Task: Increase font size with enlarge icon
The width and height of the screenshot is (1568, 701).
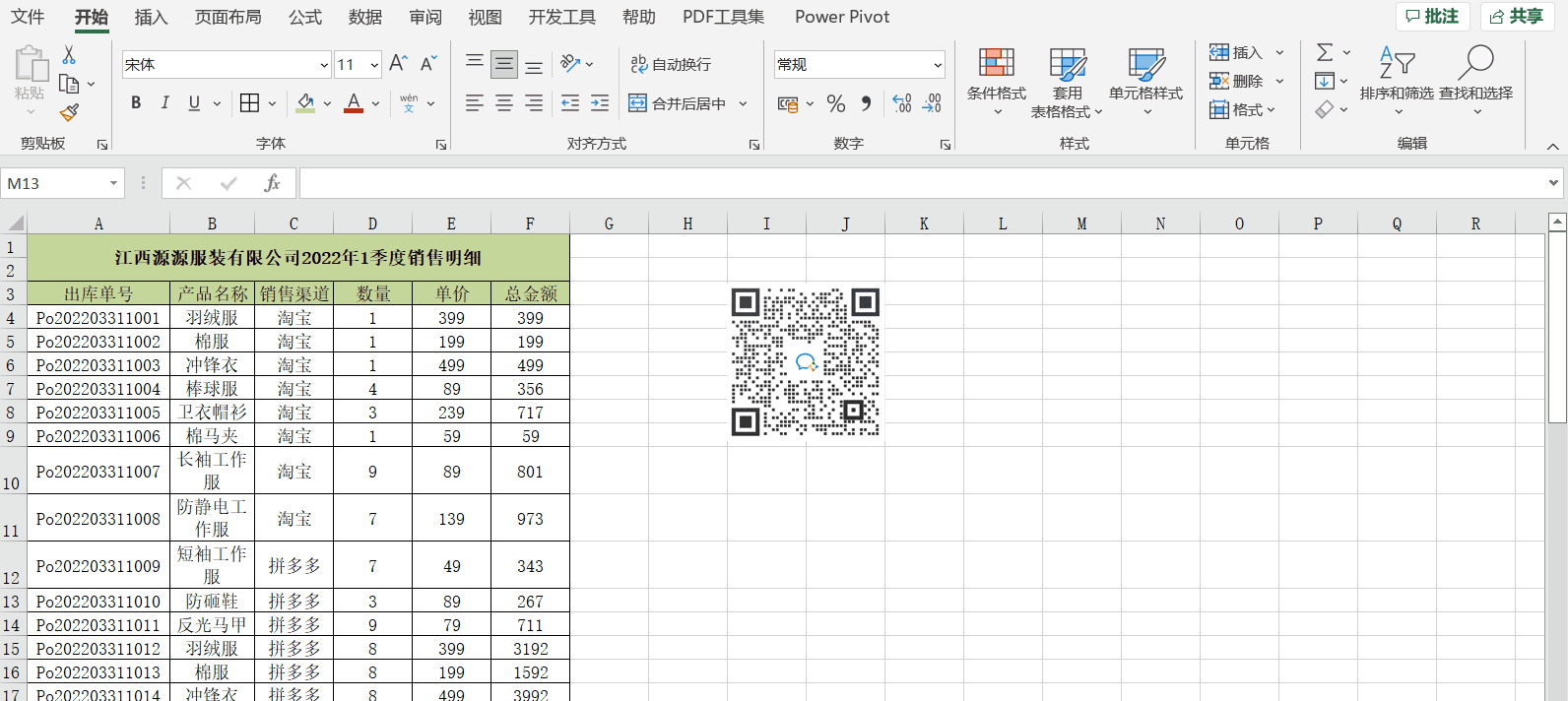Action: coord(398,64)
